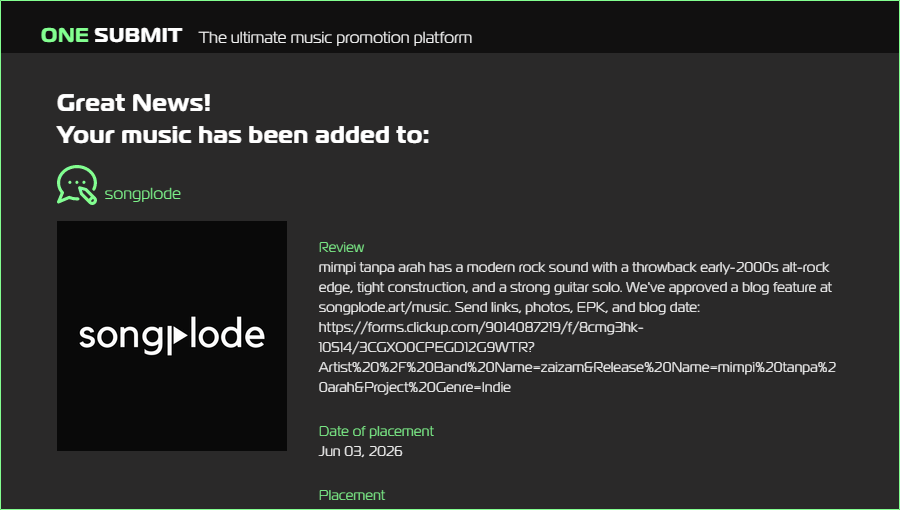The height and width of the screenshot is (510, 900).
Task: Click the play triangle in songplode logo
Action: tap(180, 337)
